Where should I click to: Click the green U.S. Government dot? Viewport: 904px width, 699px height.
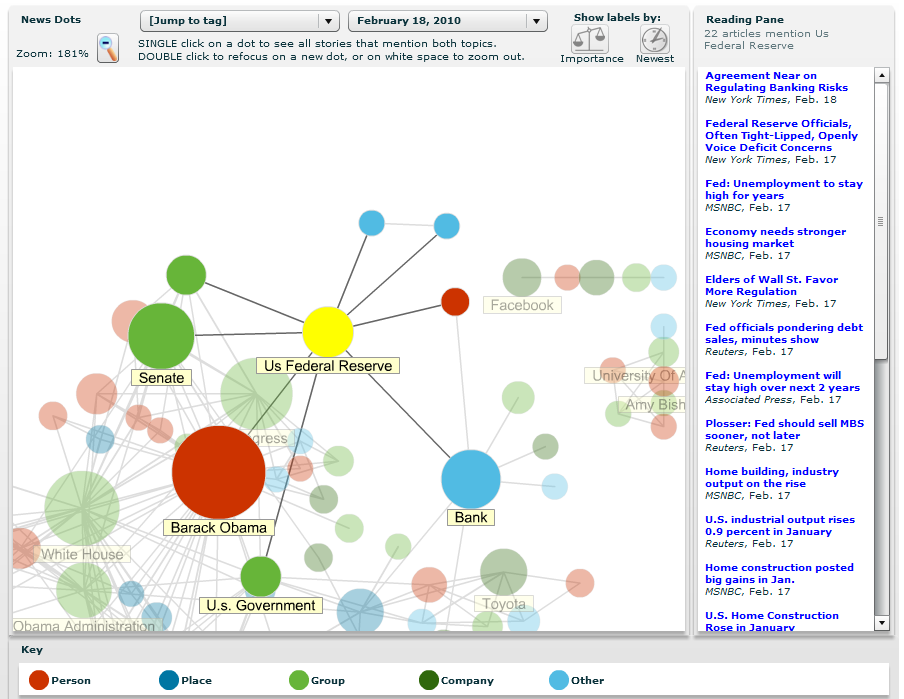[261, 577]
